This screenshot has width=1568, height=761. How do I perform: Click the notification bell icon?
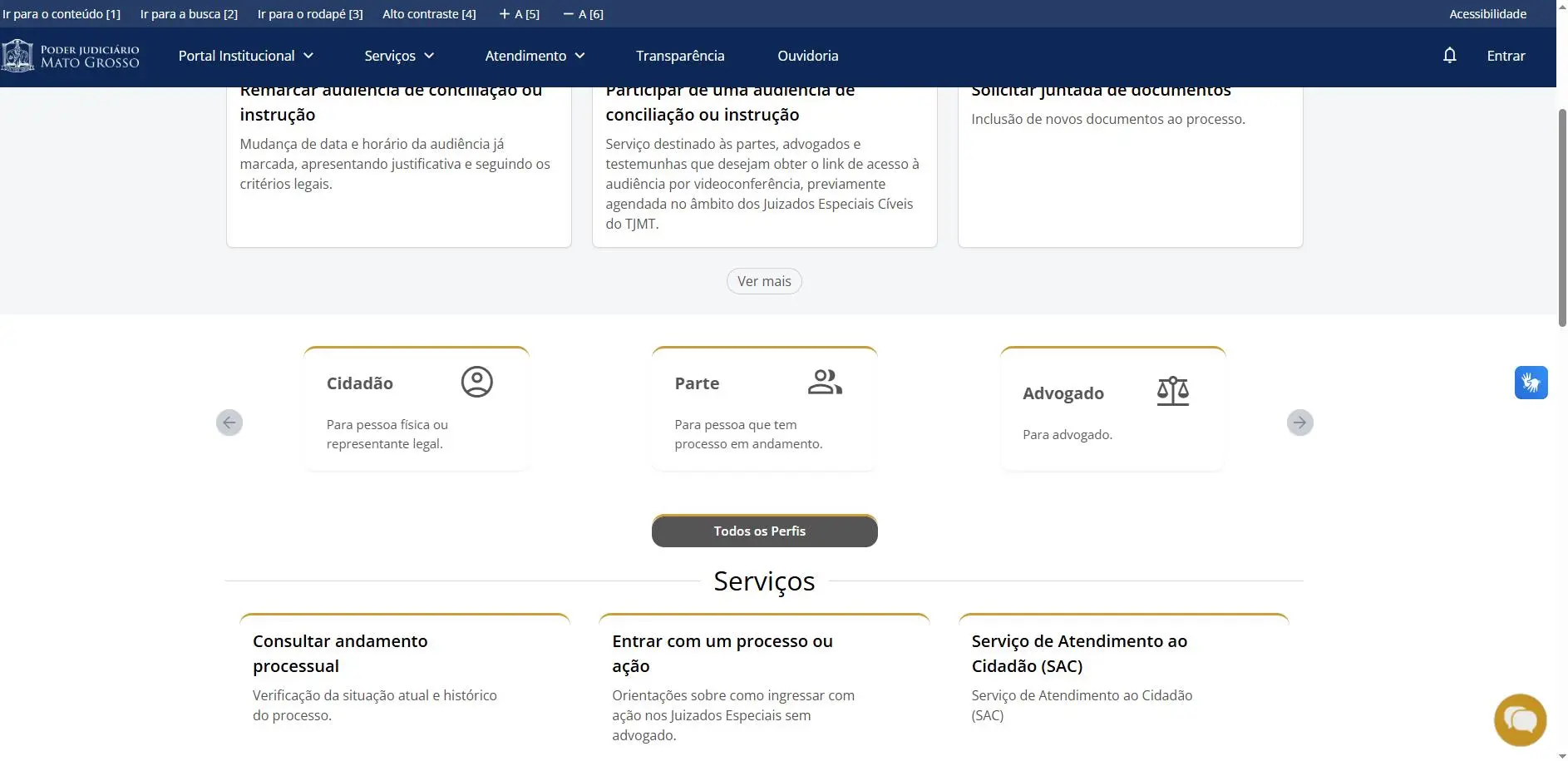(x=1449, y=56)
